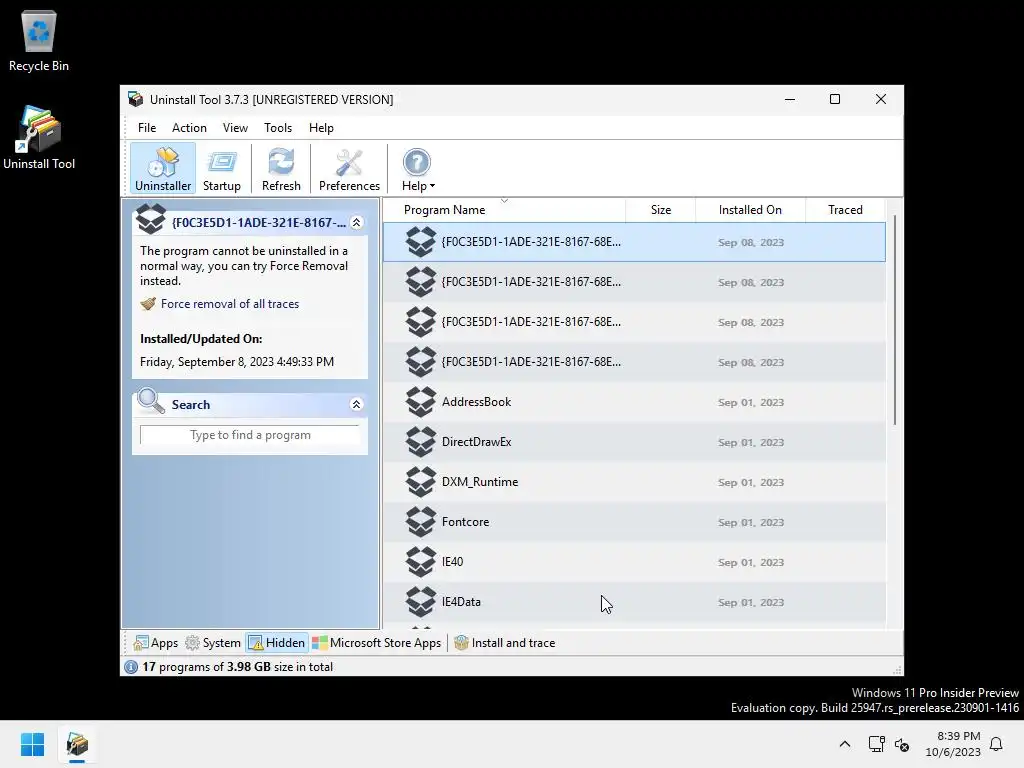Open the Windows Start menu

[32, 744]
